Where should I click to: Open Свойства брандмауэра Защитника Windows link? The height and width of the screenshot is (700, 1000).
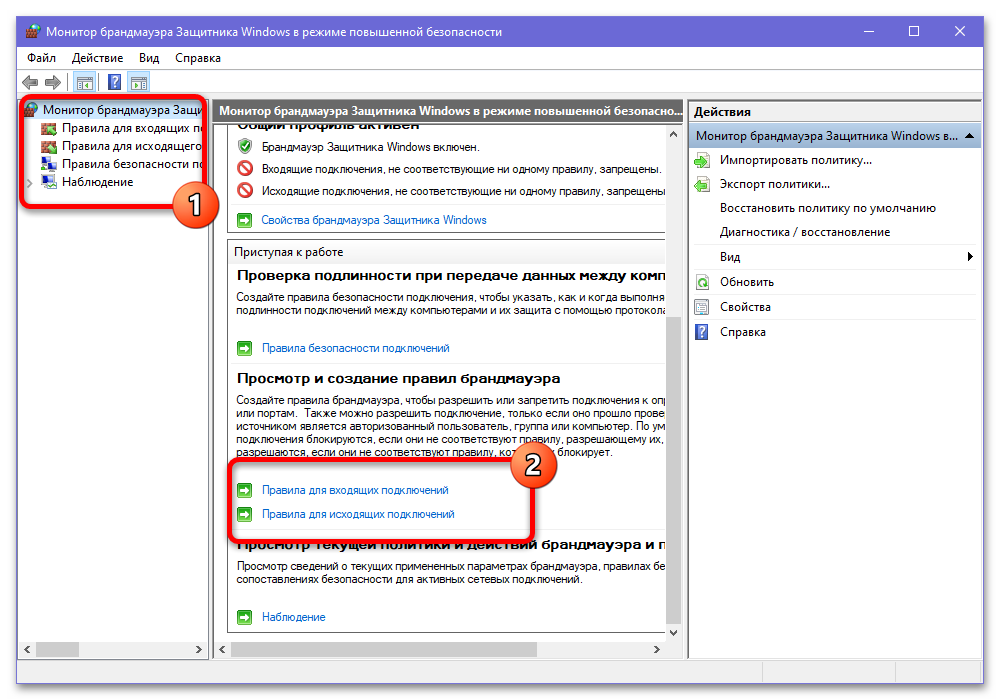[374, 220]
